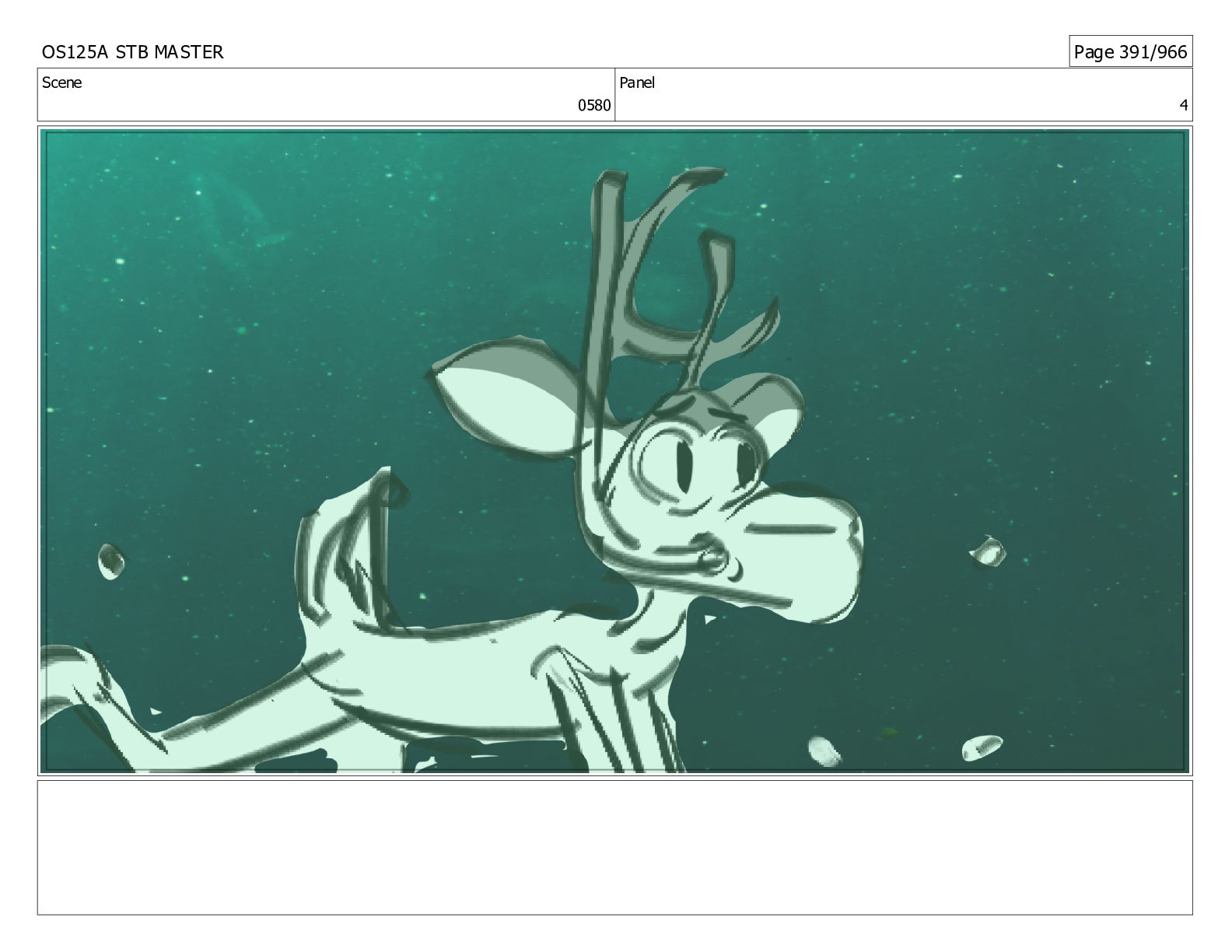Click the 'OS125A STB MASTER' document title
This screenshot has width=1232, height=952.
point(132,52)
